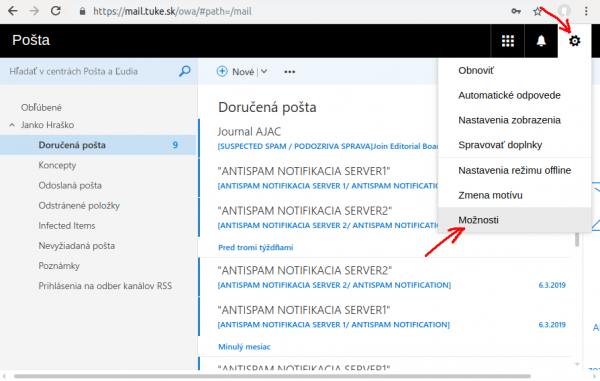The height and width of the screenshot is (381, 600).
Task: Bookmark the page with star icon
Action: [537, 11]
